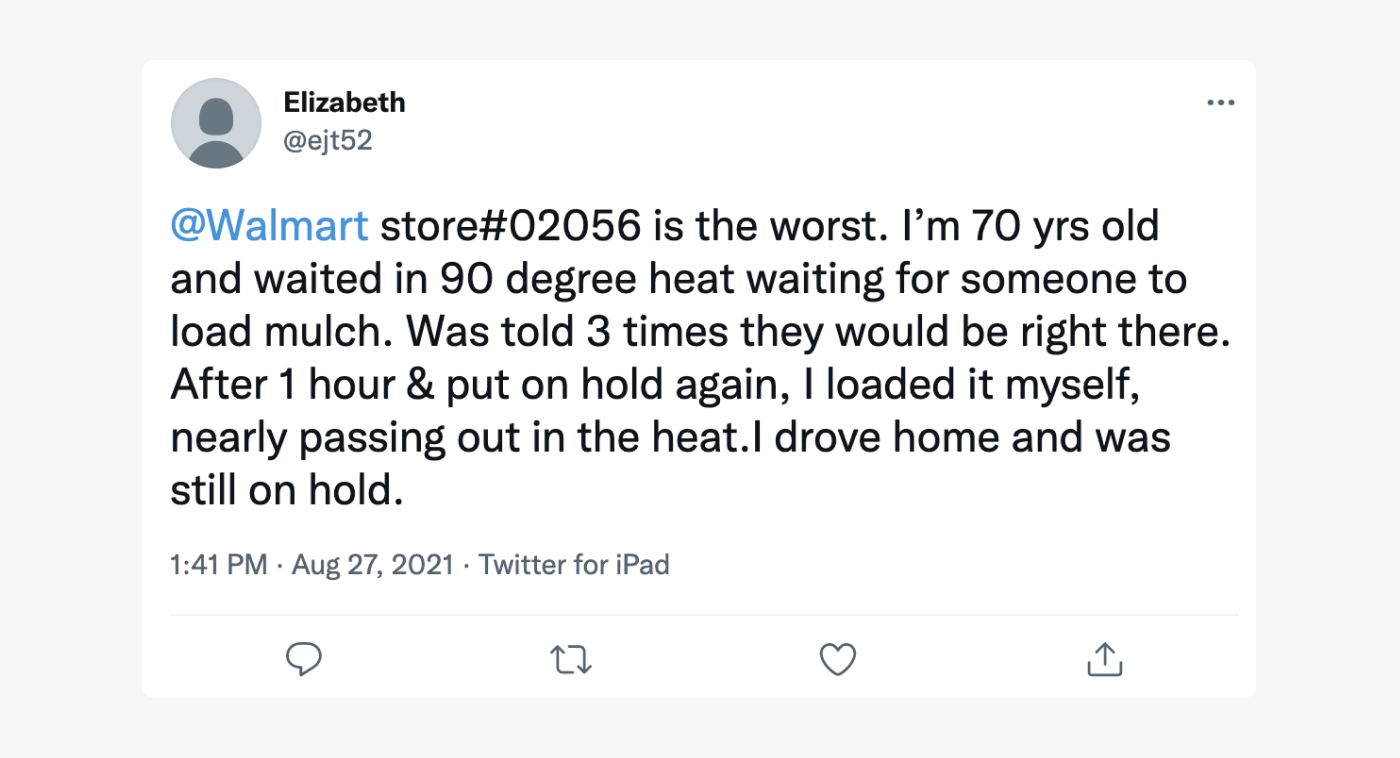Share the tweet using the share icon
The width and height of the screenshot is (1400, 758).
coord(1104,659)
